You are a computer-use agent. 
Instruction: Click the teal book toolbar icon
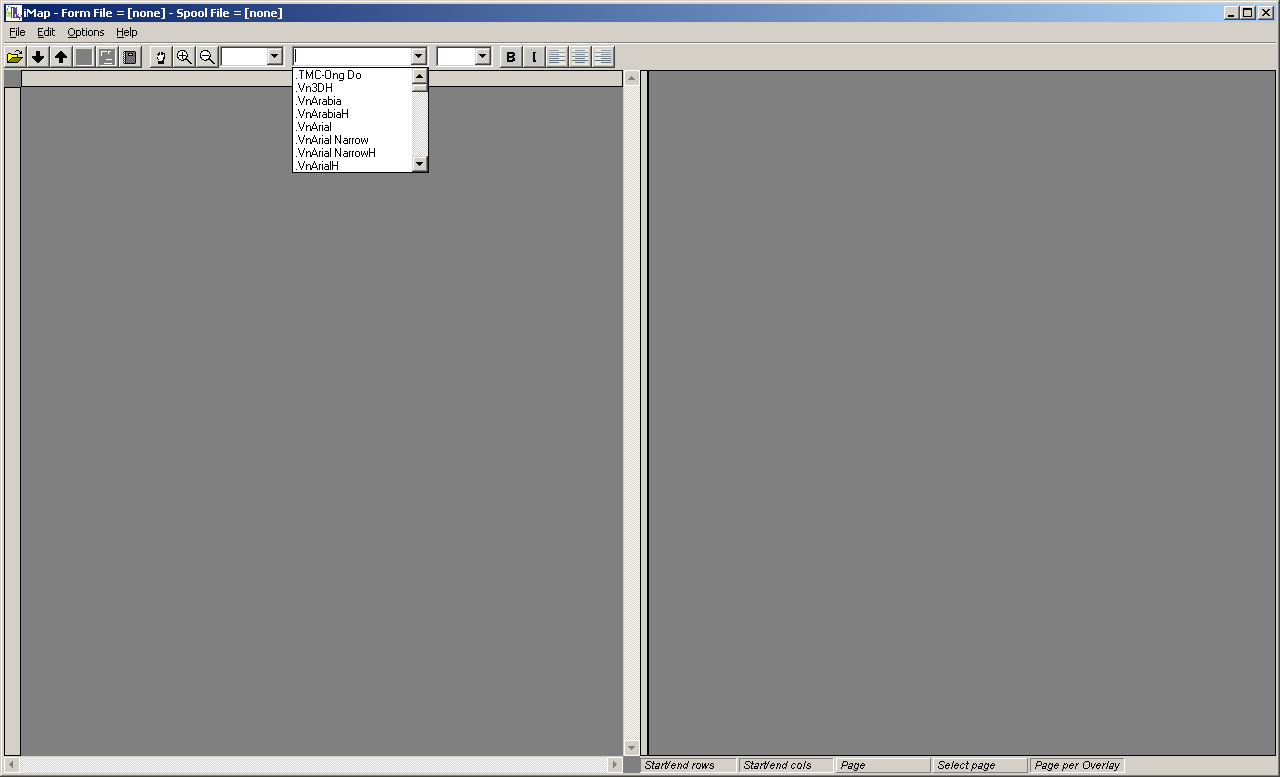(130, 57)
